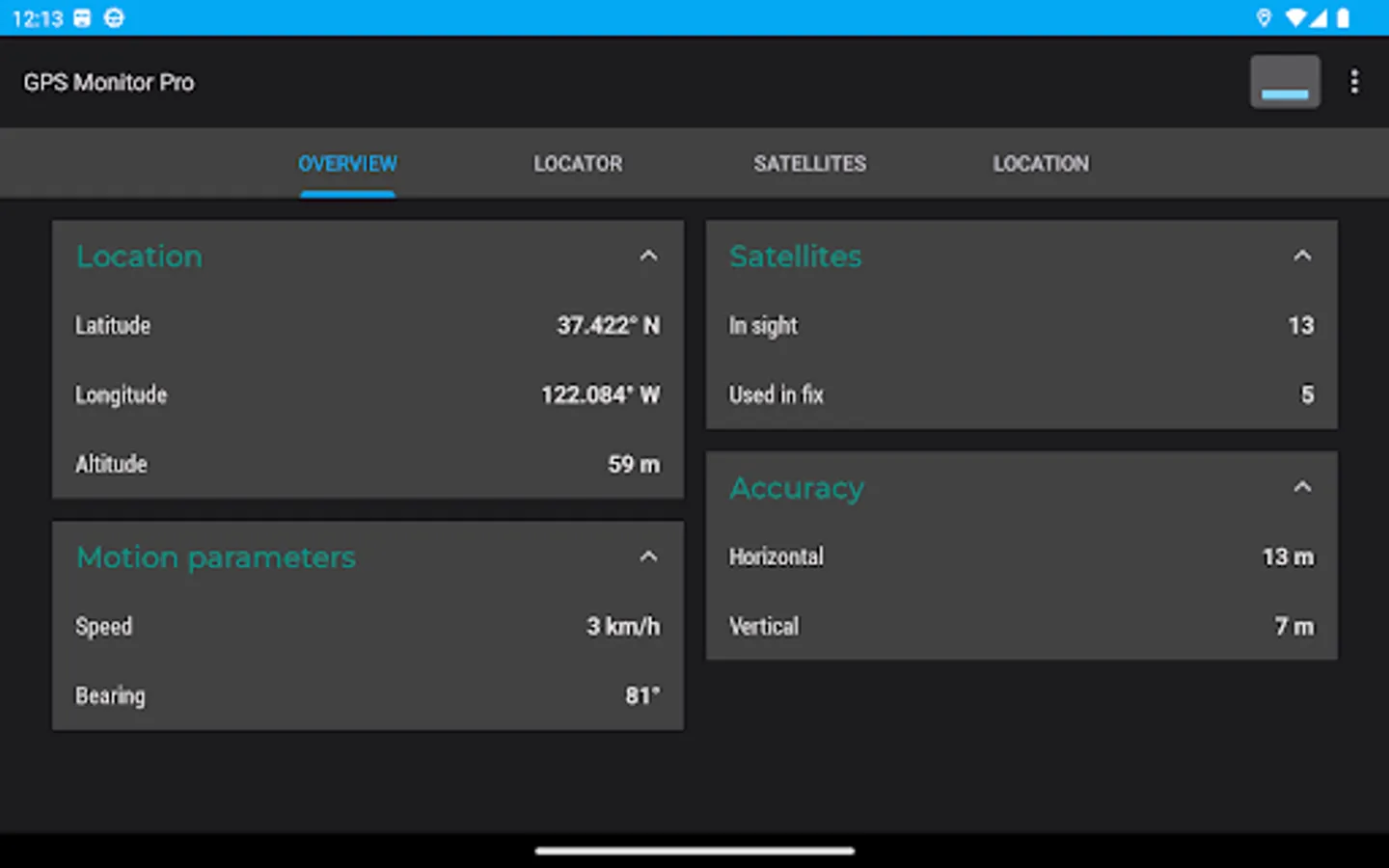Click the Bearing label
The image size is (1389, 868).
pos(111,696)
